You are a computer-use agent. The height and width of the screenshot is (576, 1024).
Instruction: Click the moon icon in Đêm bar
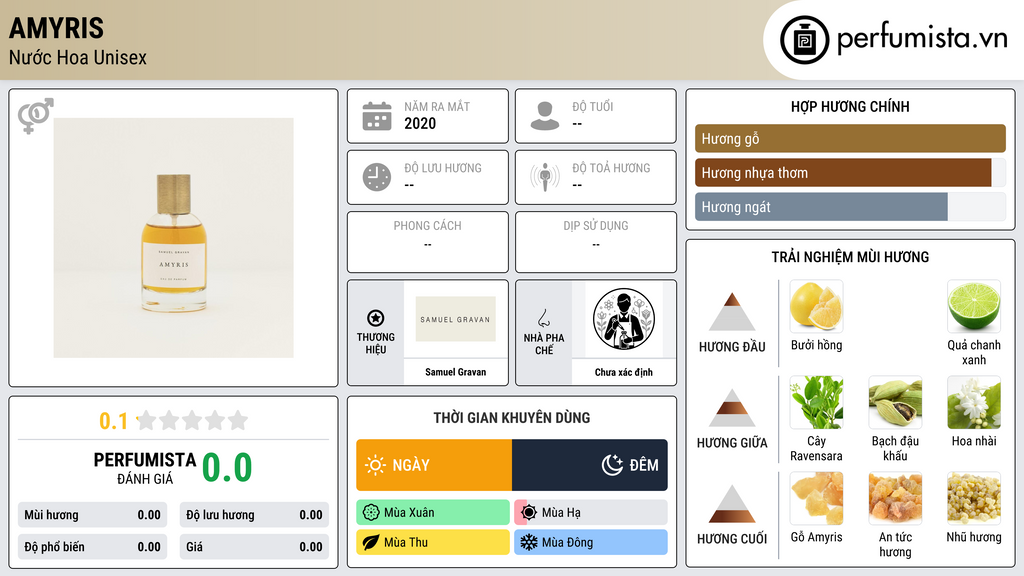point(612,465)
